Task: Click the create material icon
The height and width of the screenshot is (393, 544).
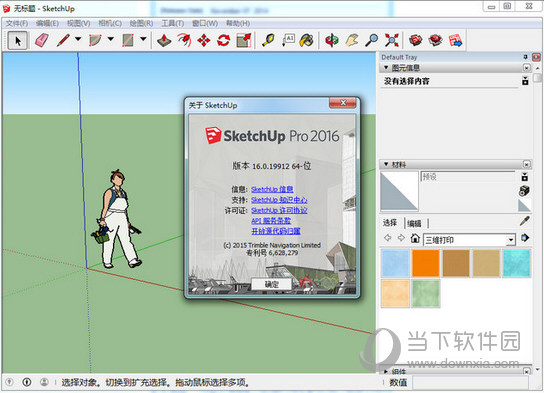Action: point(524,190)
